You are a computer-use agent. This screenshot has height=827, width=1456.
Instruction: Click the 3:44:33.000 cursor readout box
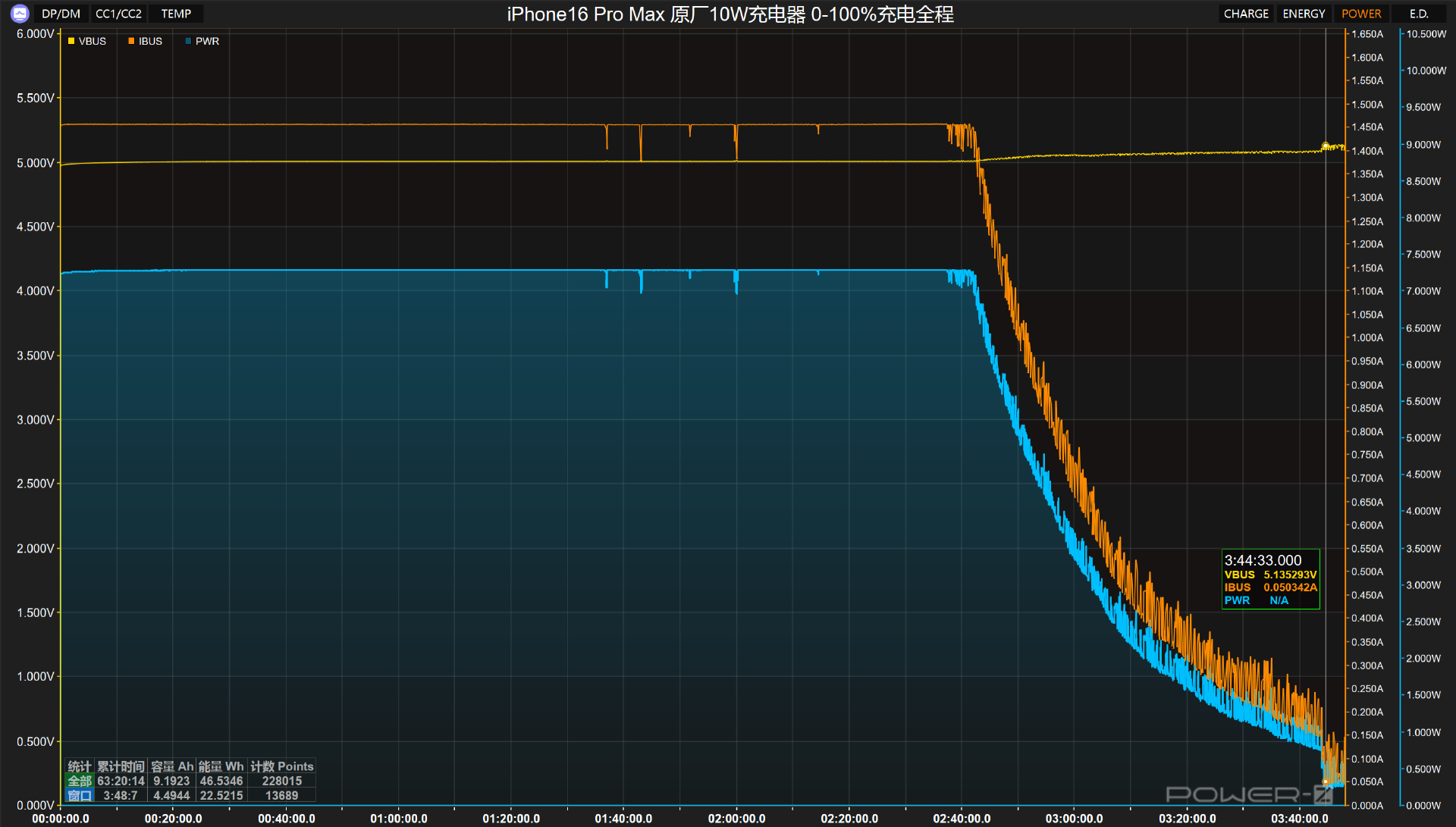pos(1270,579)
